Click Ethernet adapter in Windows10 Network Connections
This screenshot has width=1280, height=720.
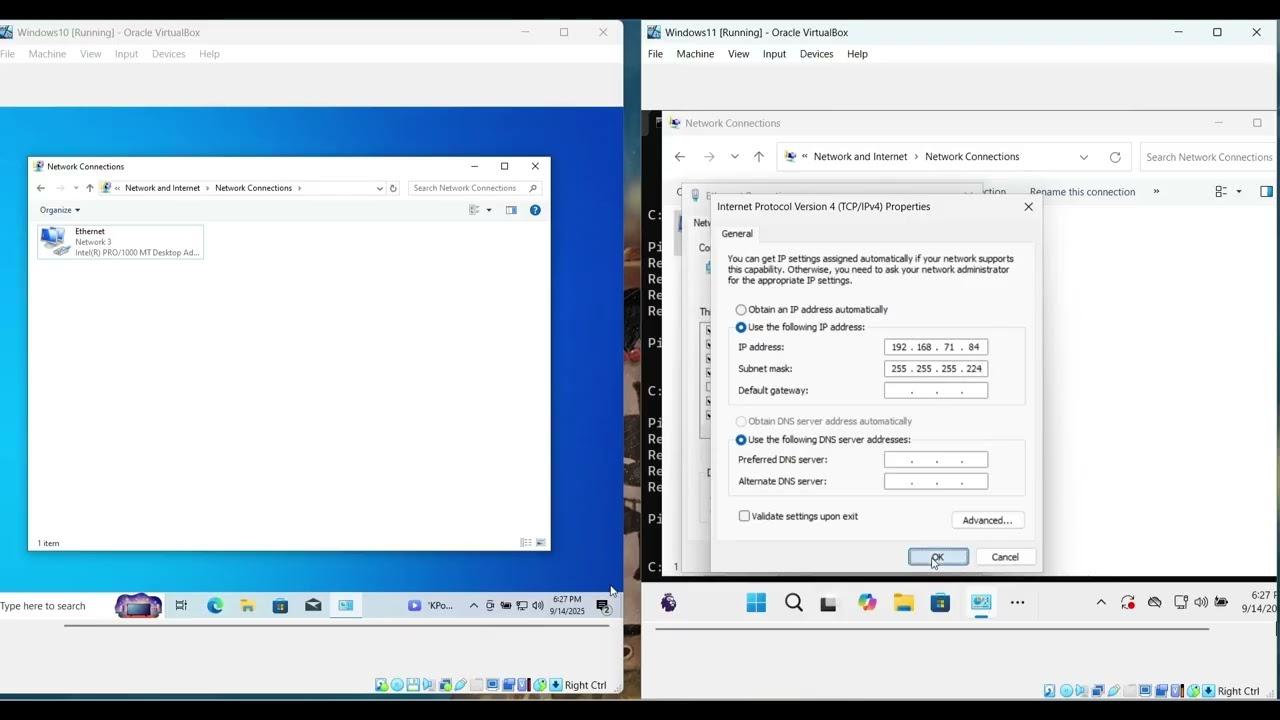click(120, 242)
